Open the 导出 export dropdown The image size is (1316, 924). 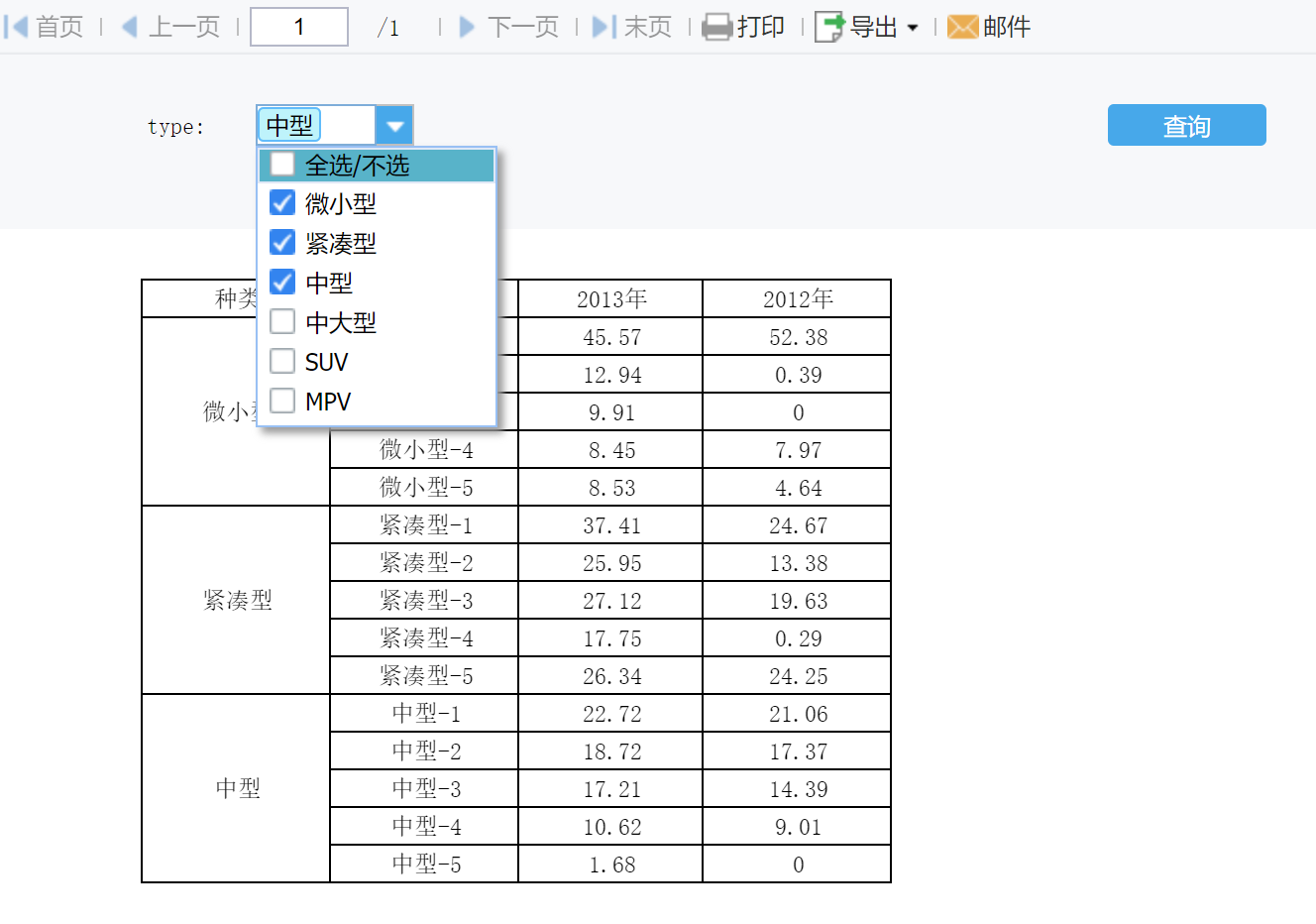pos(867,27)
